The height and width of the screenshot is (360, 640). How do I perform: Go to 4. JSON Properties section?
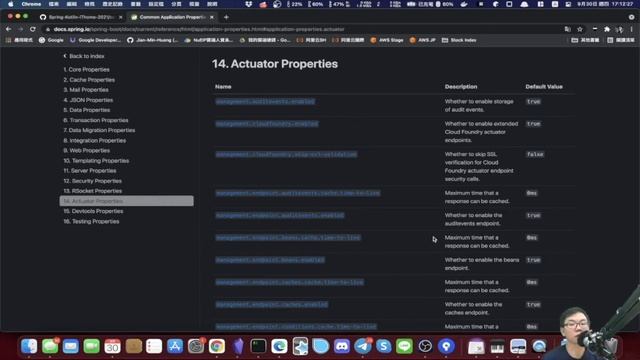[x=88, y=100]
